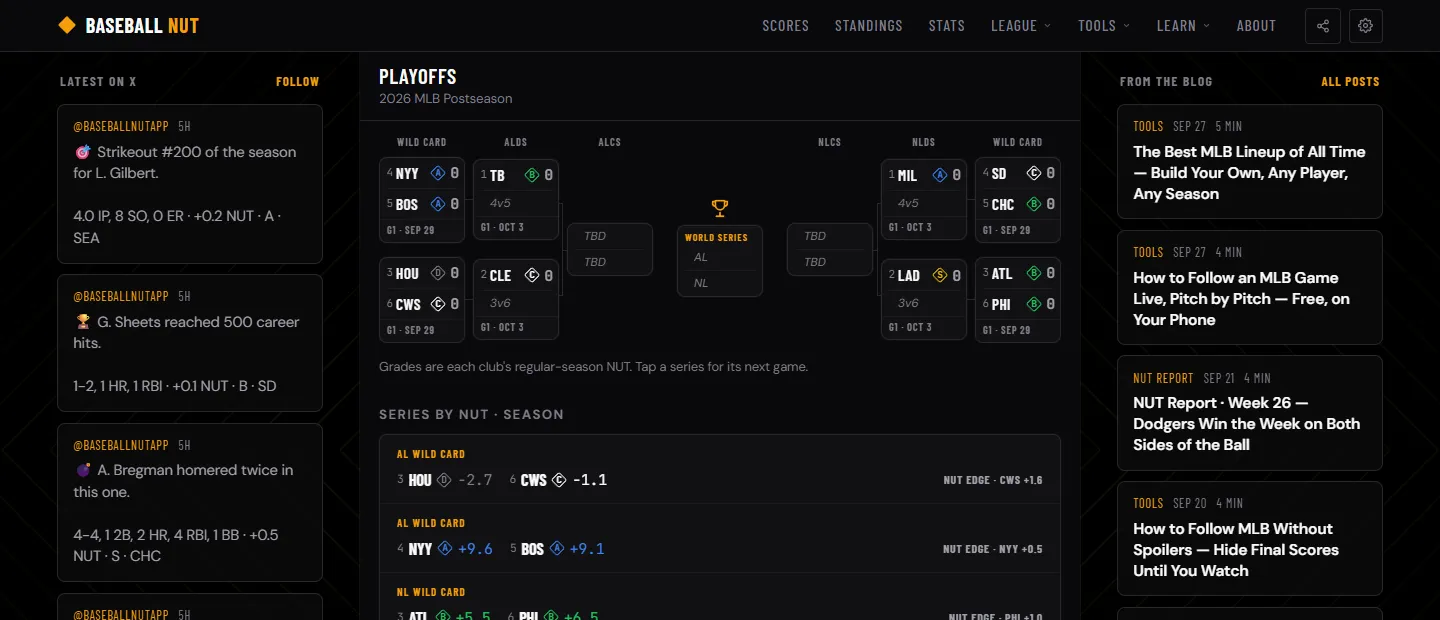The height and width of the screenshot is (620, 1440).
Task: Open the Stats nav item
Action: [x=946, y=26]
